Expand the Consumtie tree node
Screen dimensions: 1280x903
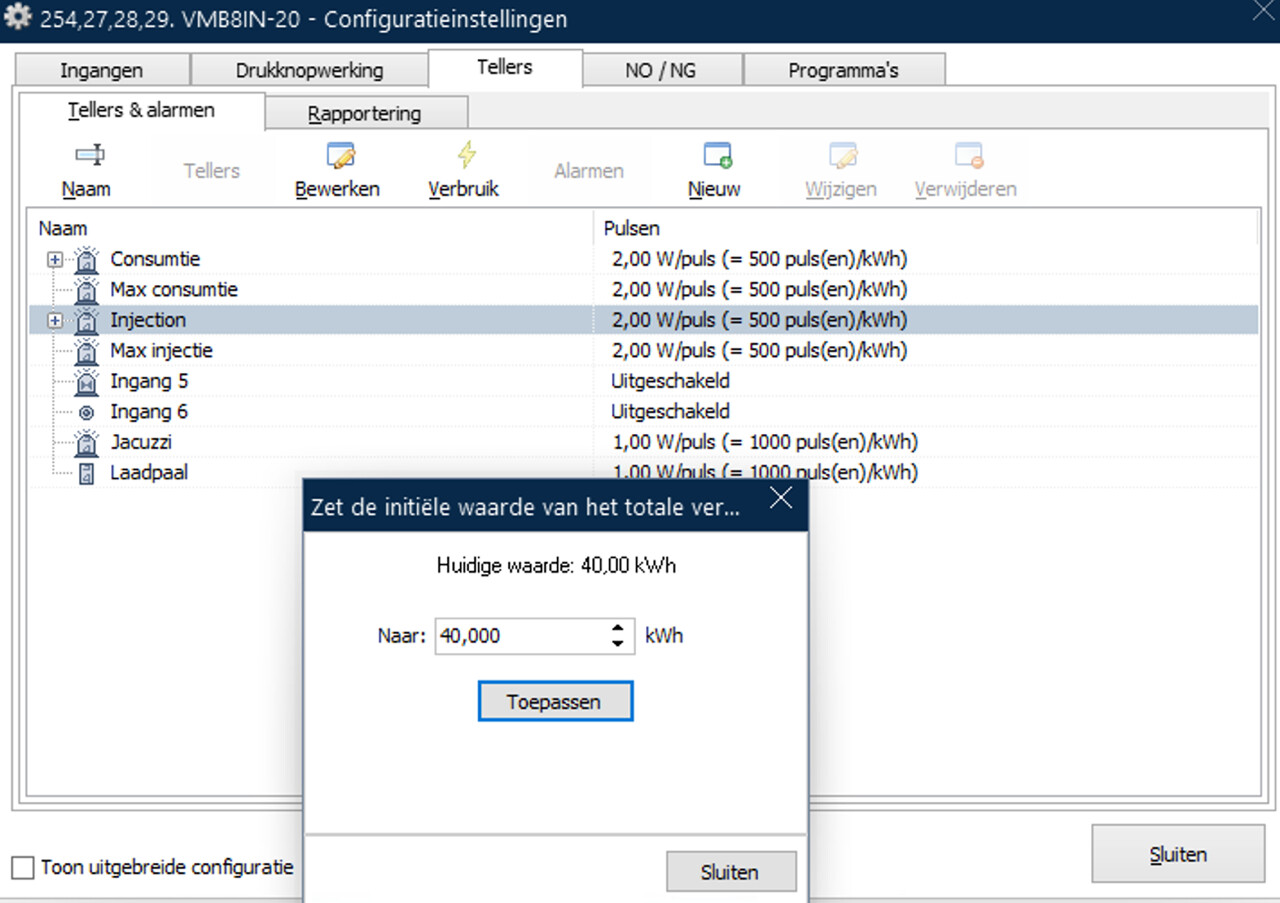tap(55, 260)
